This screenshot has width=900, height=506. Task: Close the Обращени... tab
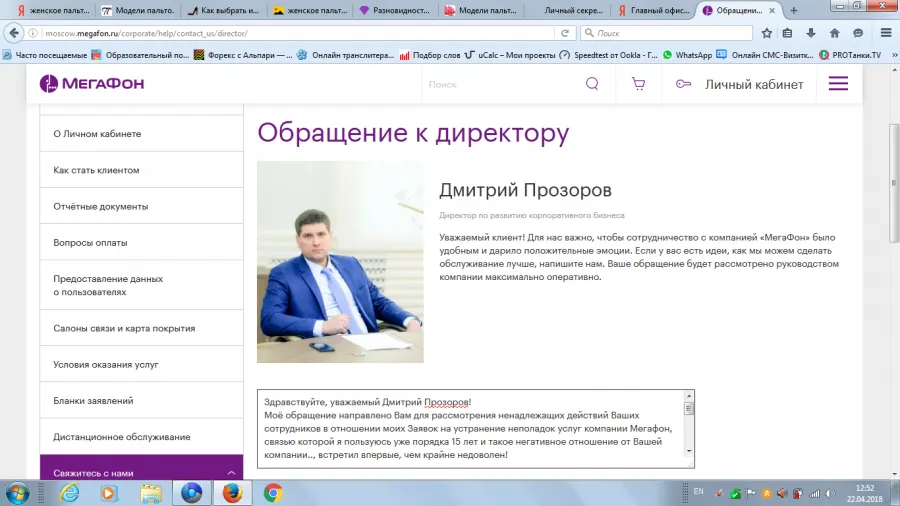point(772,10)
